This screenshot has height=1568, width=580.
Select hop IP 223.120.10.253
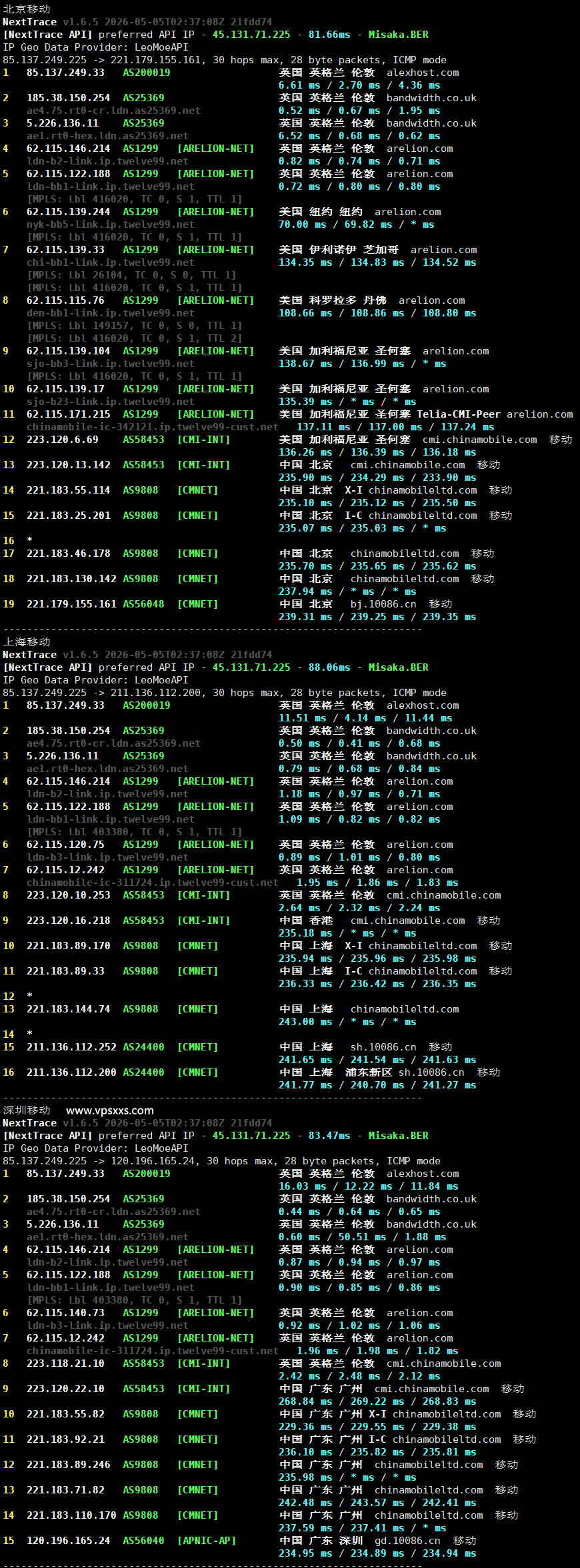click(69, 895)
